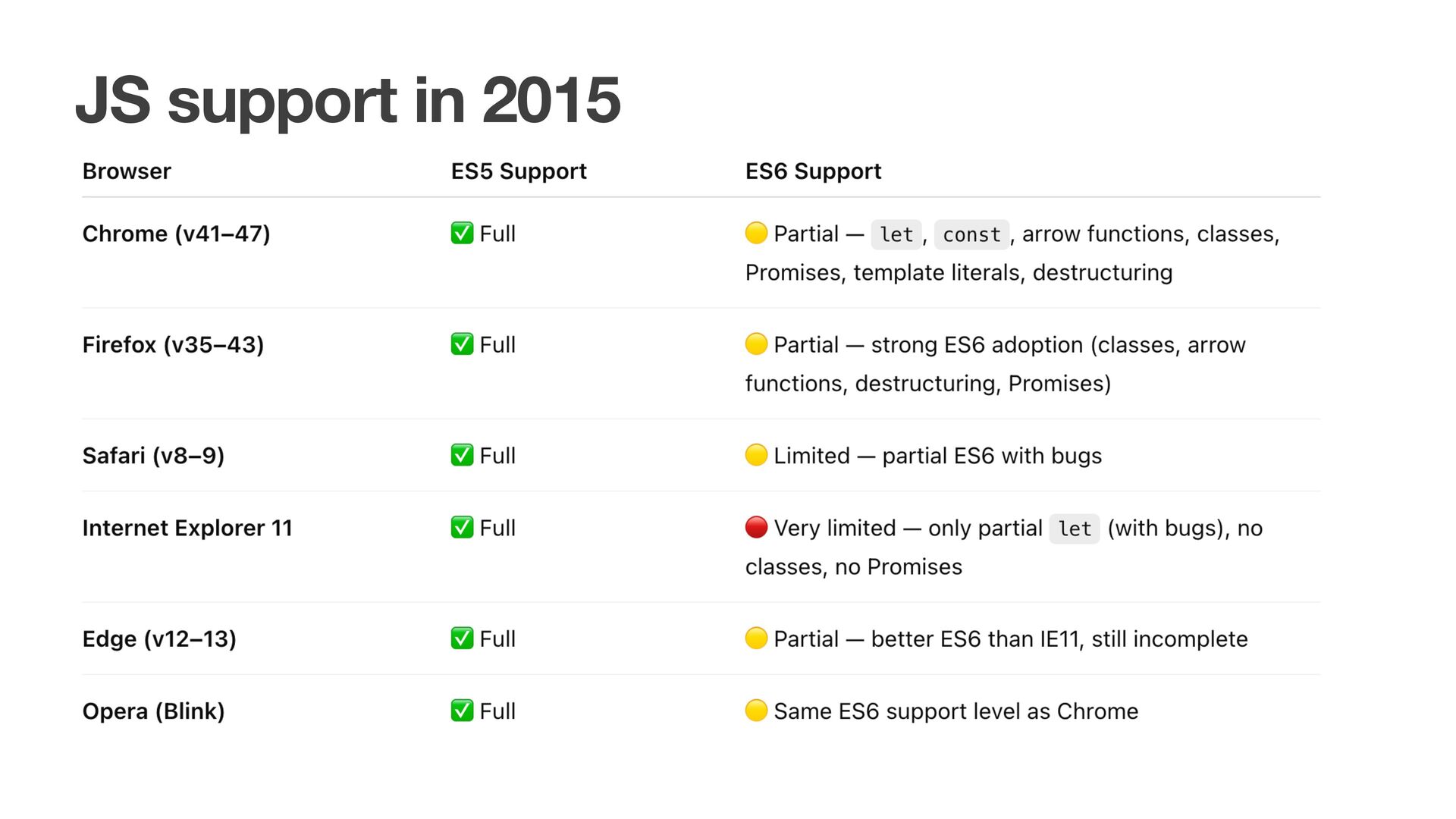Click the yellow circle in the Firefox row
Screen dimensions: 1456x819
[756, 344]
